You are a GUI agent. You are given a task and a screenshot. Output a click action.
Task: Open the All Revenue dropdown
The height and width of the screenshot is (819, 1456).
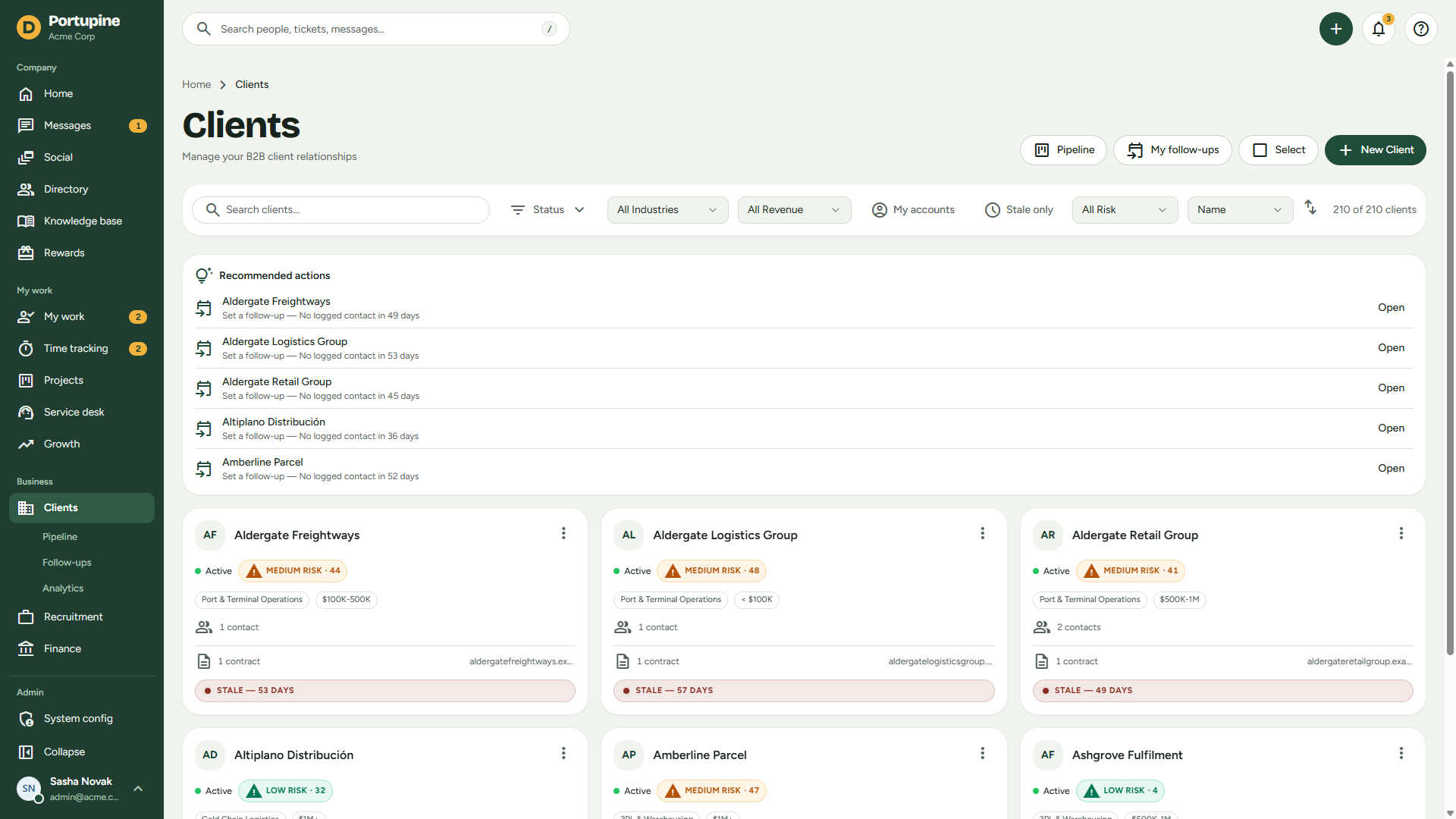[794, 210]
